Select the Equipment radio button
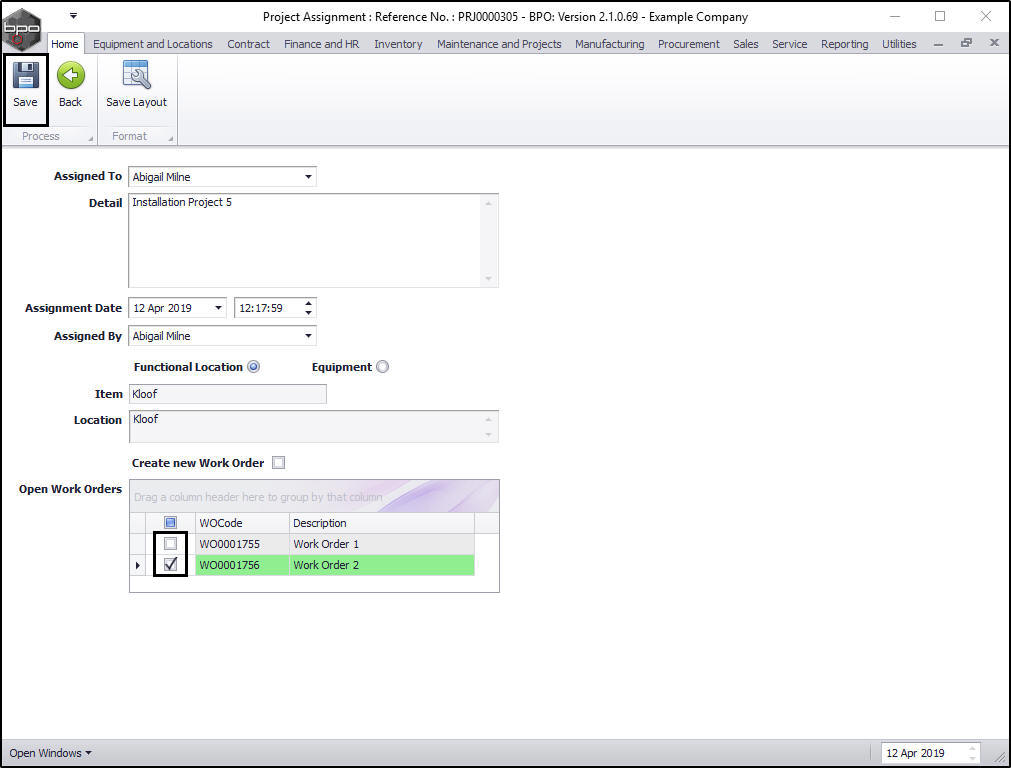 [382, 367]
